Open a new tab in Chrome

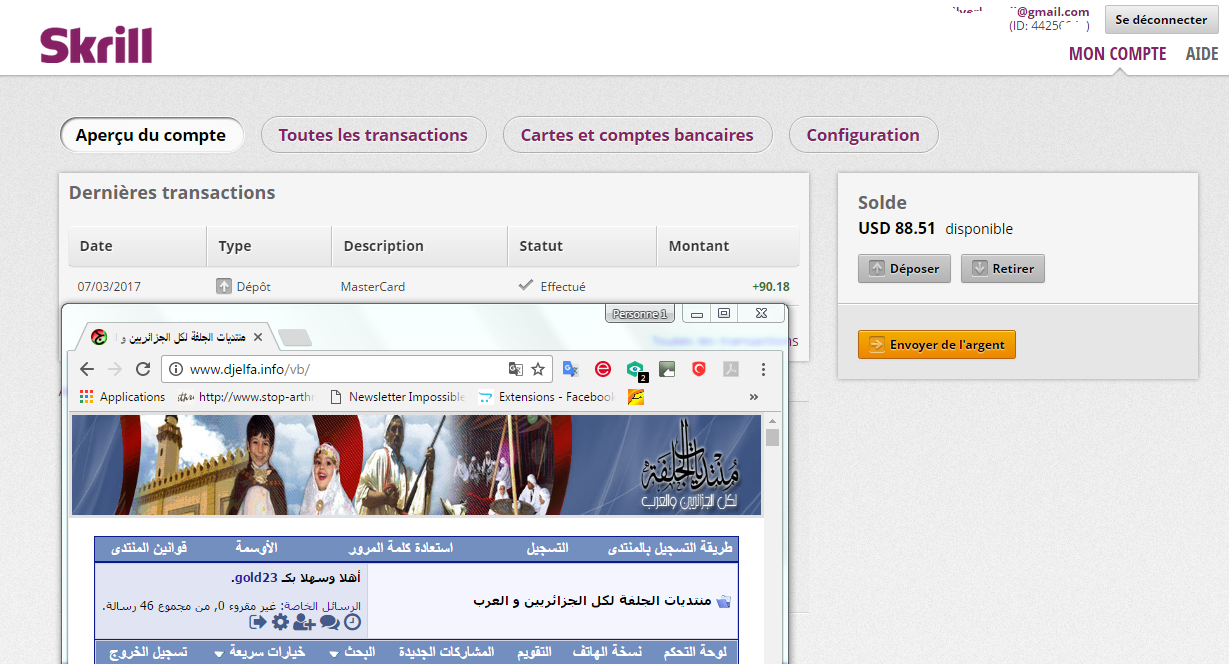(295, 337)
